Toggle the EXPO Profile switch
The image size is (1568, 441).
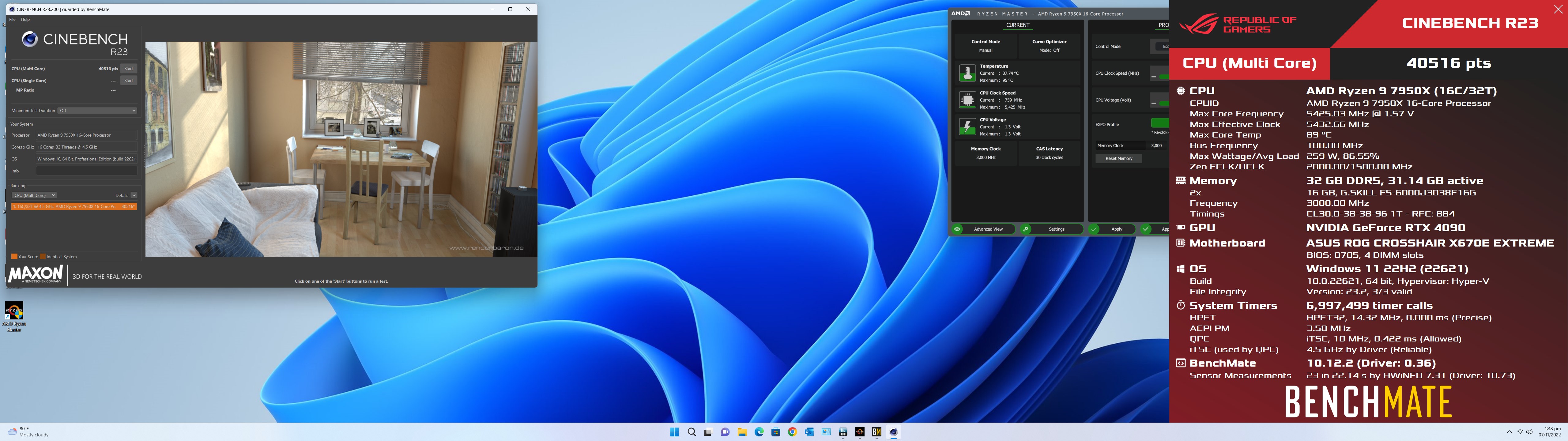pyautogui.click(x=1159, y=123)
